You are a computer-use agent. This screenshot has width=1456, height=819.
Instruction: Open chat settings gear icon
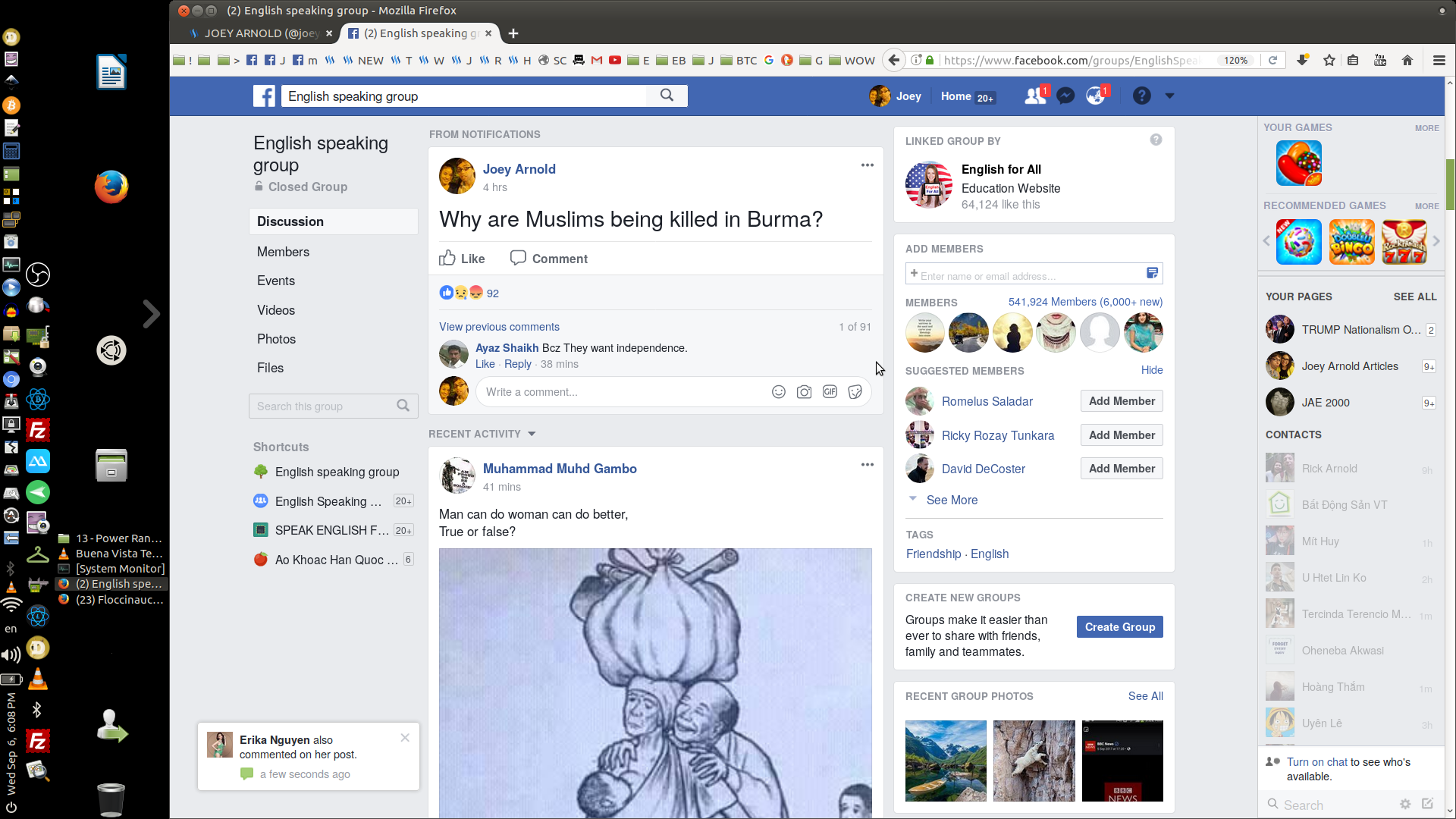coord(1405,804)
